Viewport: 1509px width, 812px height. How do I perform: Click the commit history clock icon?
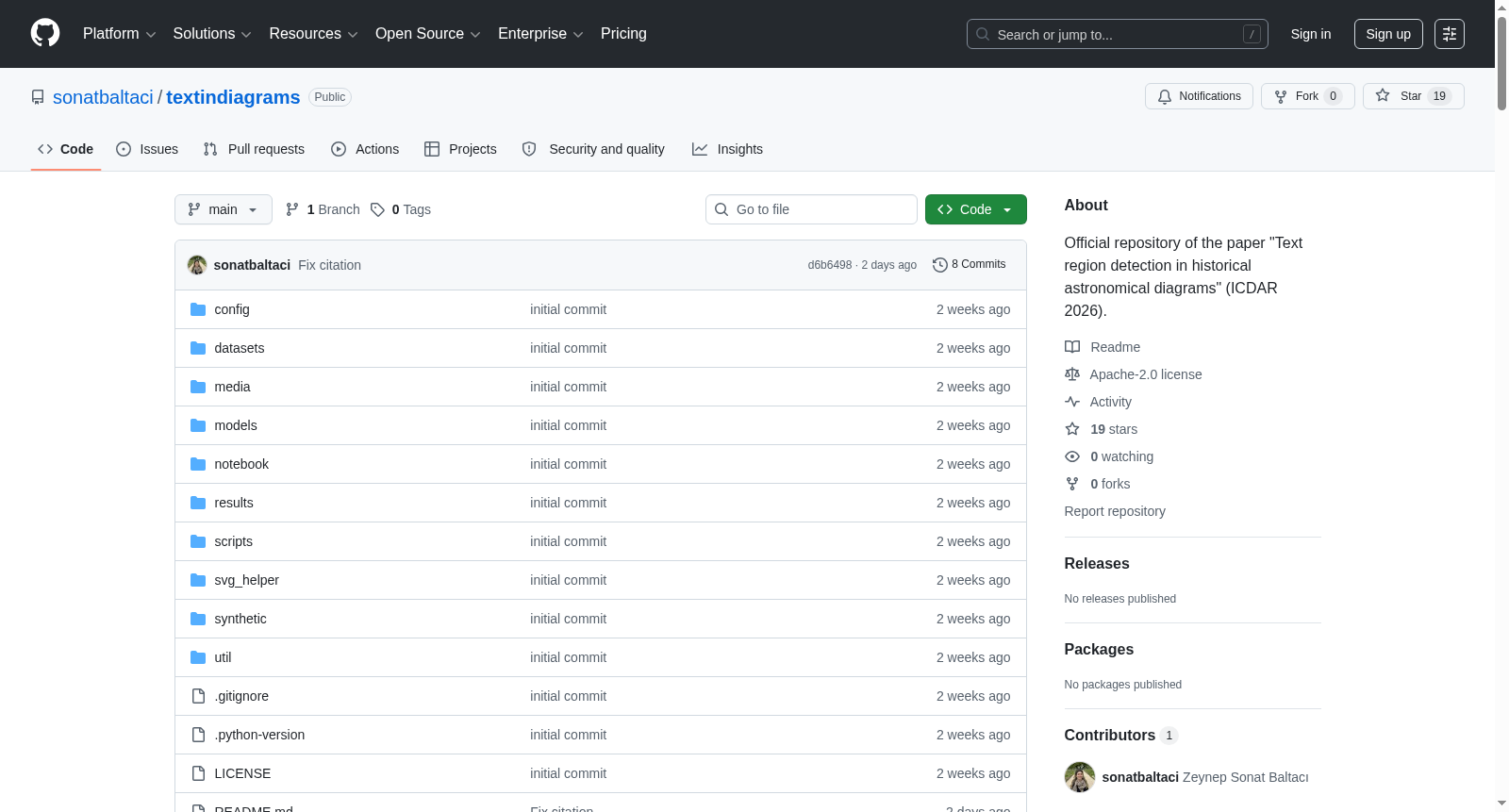pyautogui.click(x=939, y=265)
